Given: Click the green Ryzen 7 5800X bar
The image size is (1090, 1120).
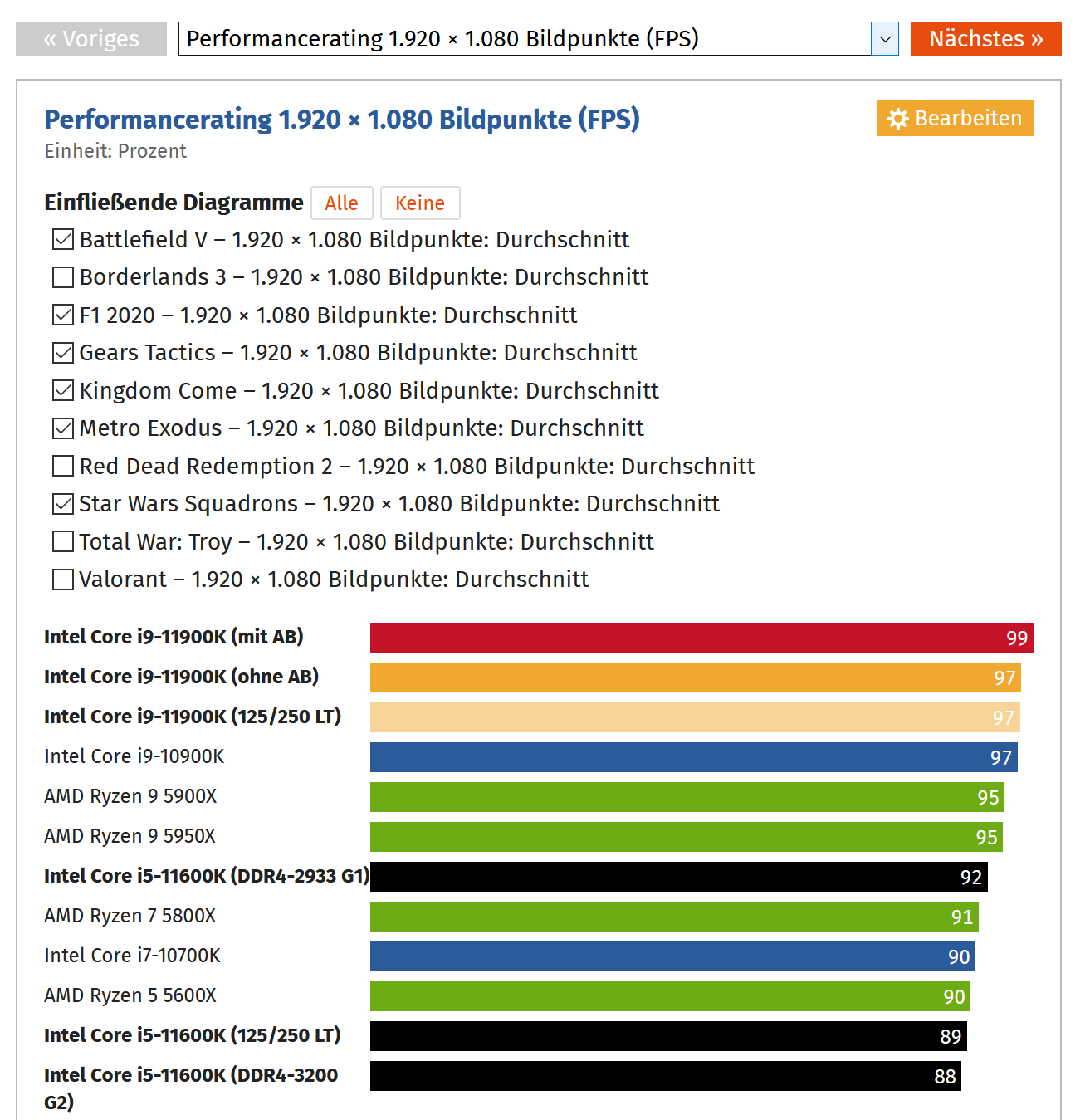Looking at the screenshot, I should pos(674,917).
